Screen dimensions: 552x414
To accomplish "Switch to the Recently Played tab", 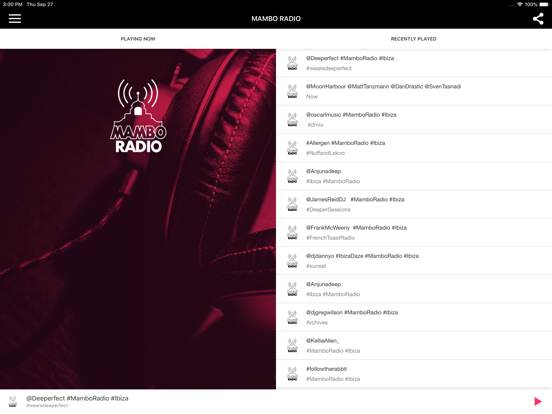I will coord(413,39).
